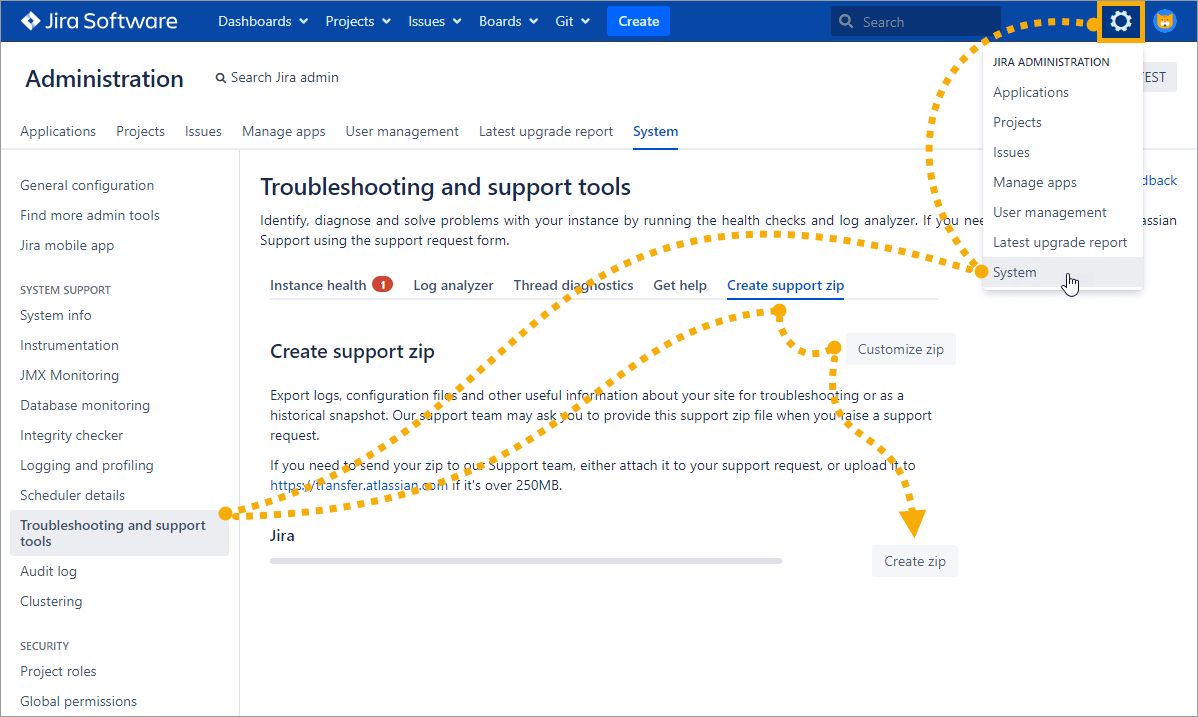
Task: Click the magnifier icon in Search Jira admin
Action: 221,78
